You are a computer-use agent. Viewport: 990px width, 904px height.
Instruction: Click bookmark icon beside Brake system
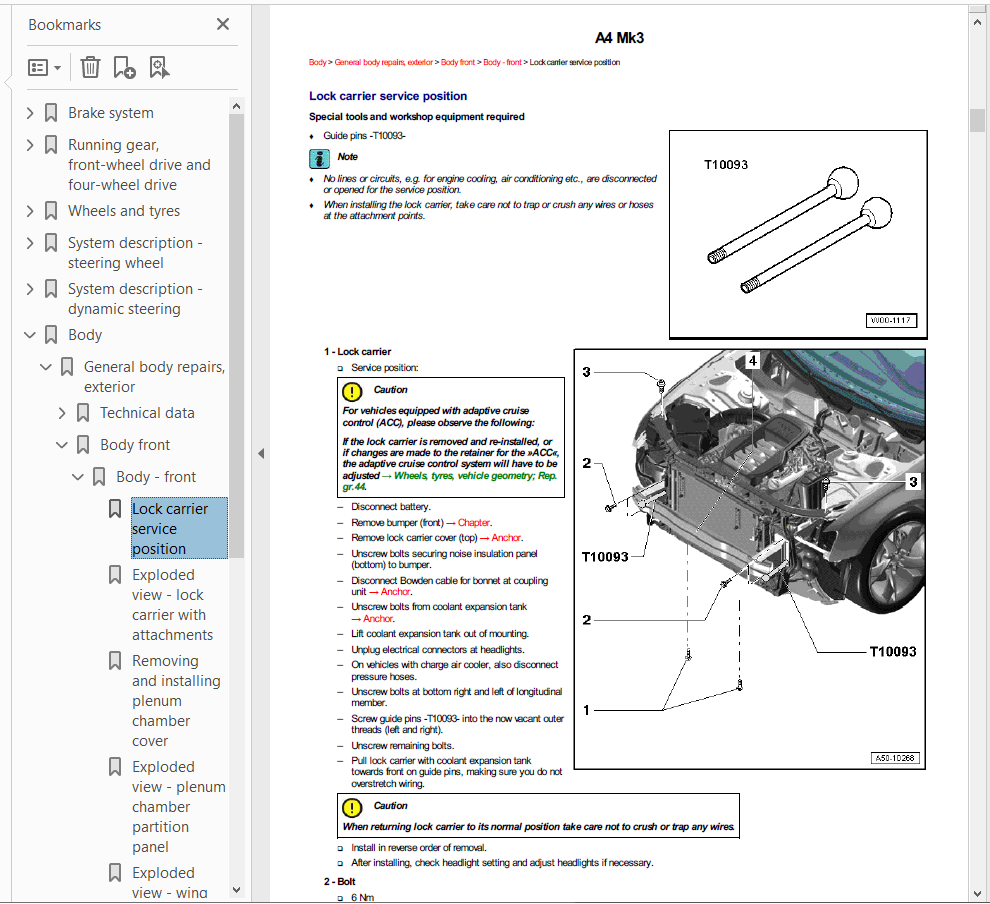(x=51, y=113)
